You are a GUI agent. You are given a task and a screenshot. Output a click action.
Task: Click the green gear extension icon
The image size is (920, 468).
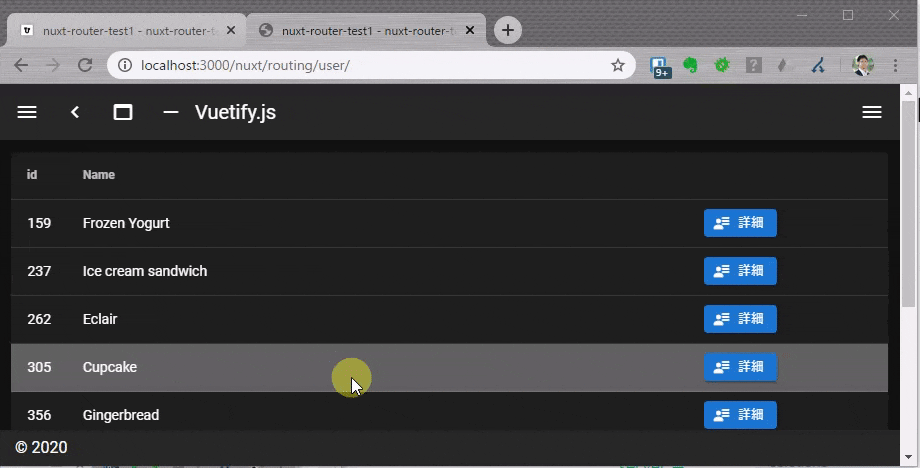(722, 65)
